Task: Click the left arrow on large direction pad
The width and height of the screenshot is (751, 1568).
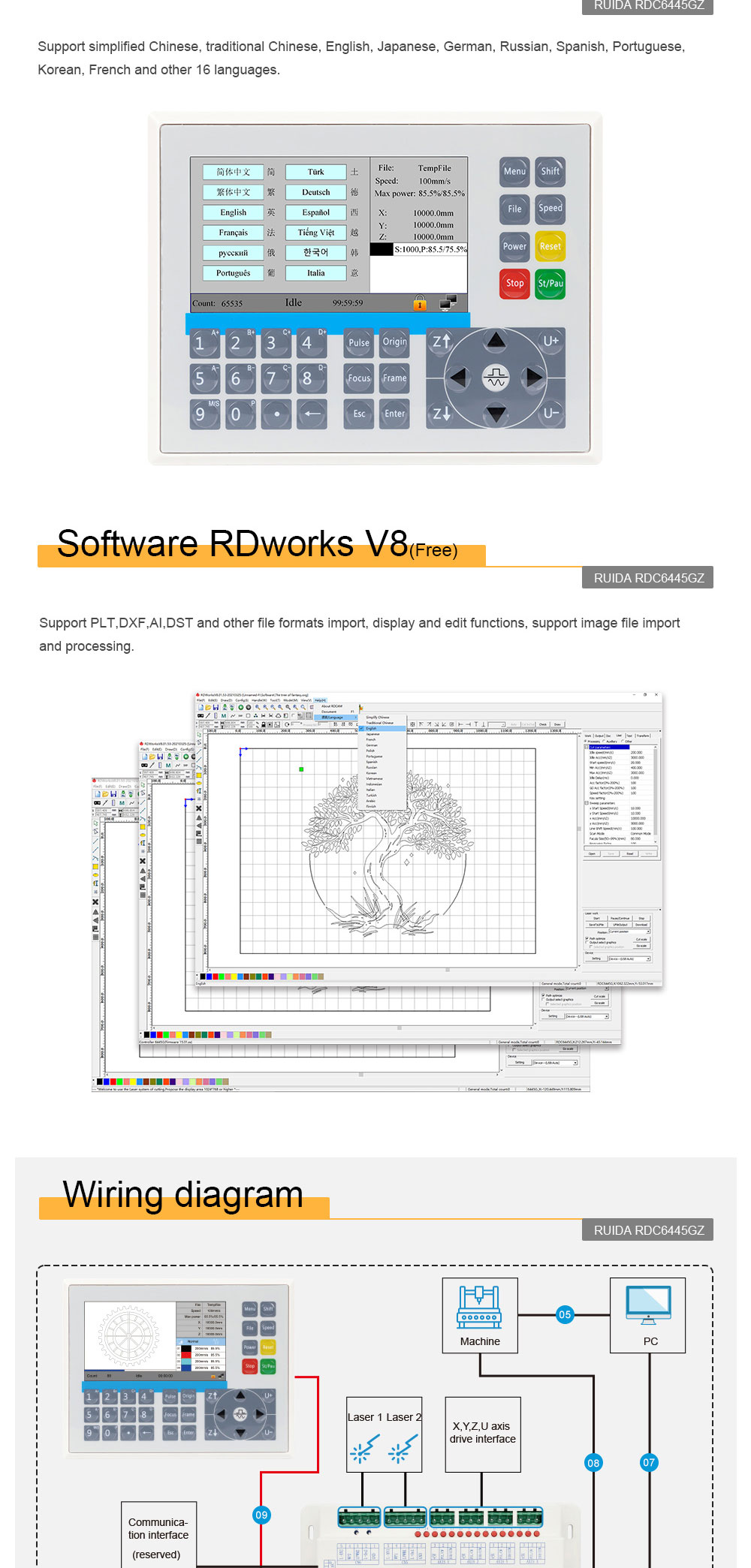Action: [457, 378]
